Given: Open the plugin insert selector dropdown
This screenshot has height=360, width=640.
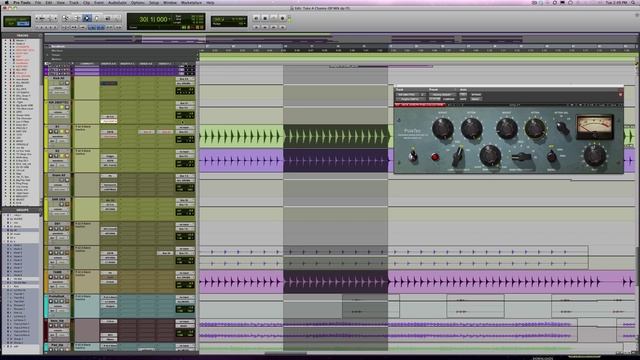Looking at the screenshot, I should pyautogui.click(x=410, y=99).
